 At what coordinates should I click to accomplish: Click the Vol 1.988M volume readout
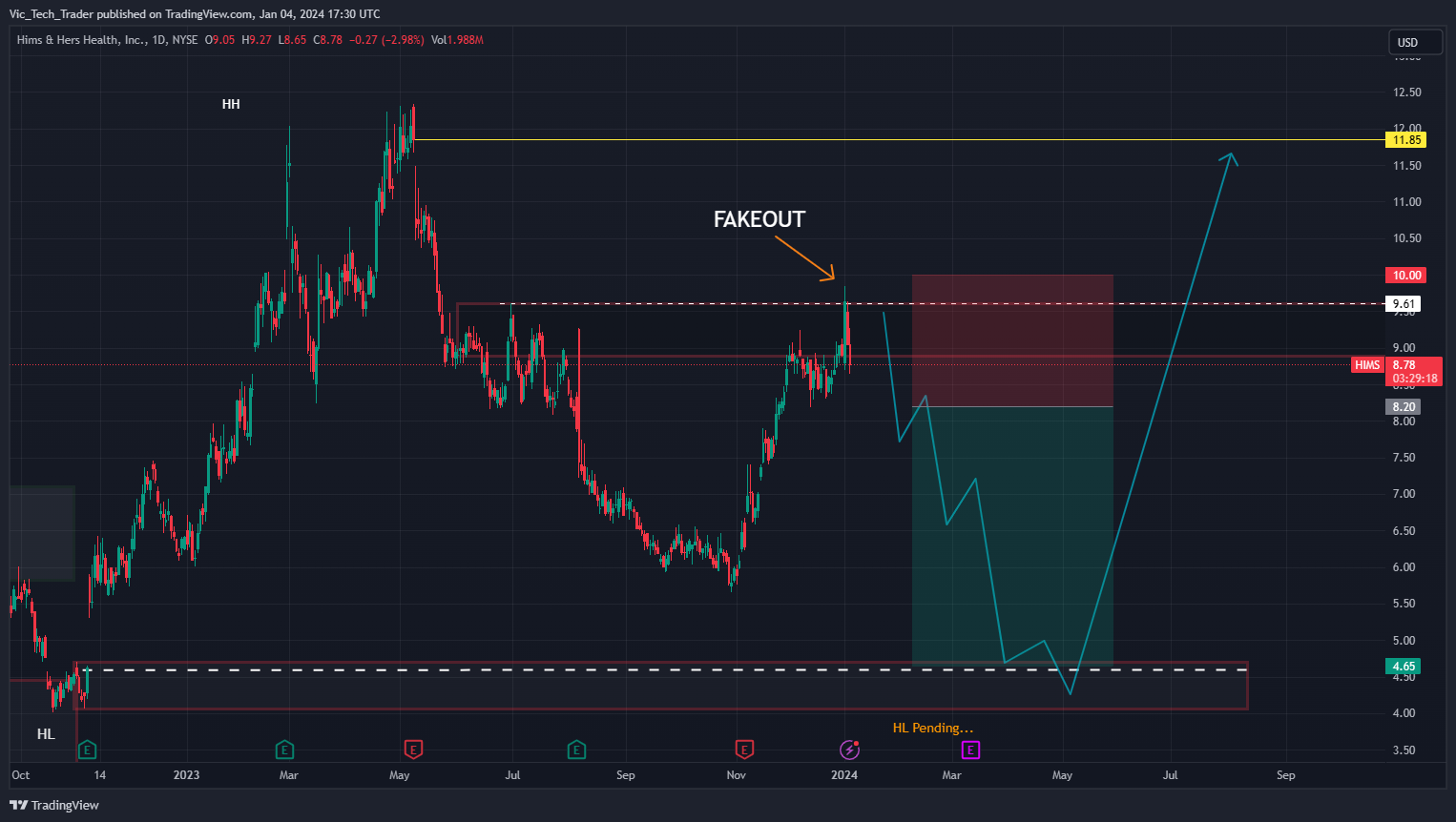tap(457, 40)
